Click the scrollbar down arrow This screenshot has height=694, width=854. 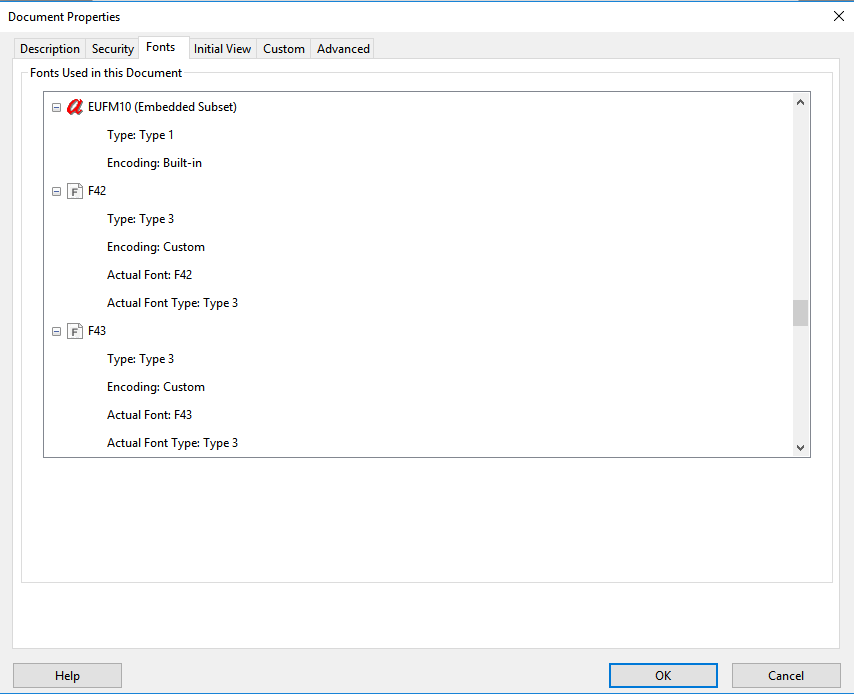pos(800,447)
